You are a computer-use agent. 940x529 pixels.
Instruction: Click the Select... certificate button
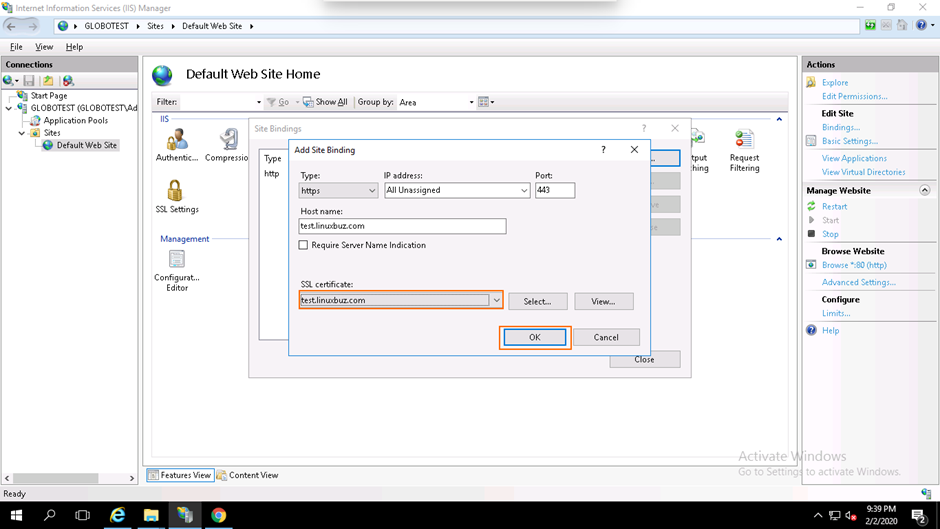pos(537,301)
